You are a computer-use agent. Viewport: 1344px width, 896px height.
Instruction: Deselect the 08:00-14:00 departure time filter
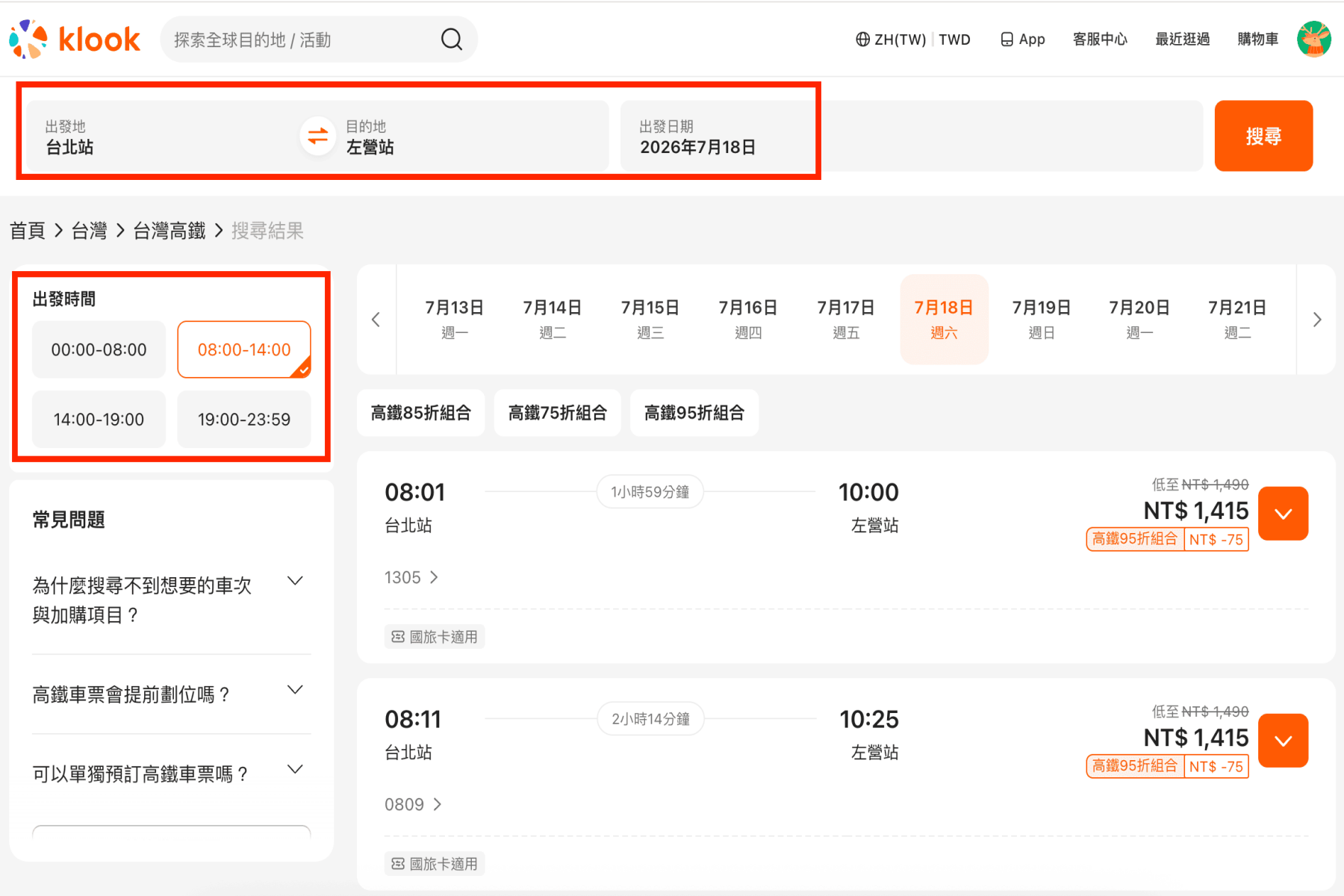pyautogui.click(x=244, y=349)
